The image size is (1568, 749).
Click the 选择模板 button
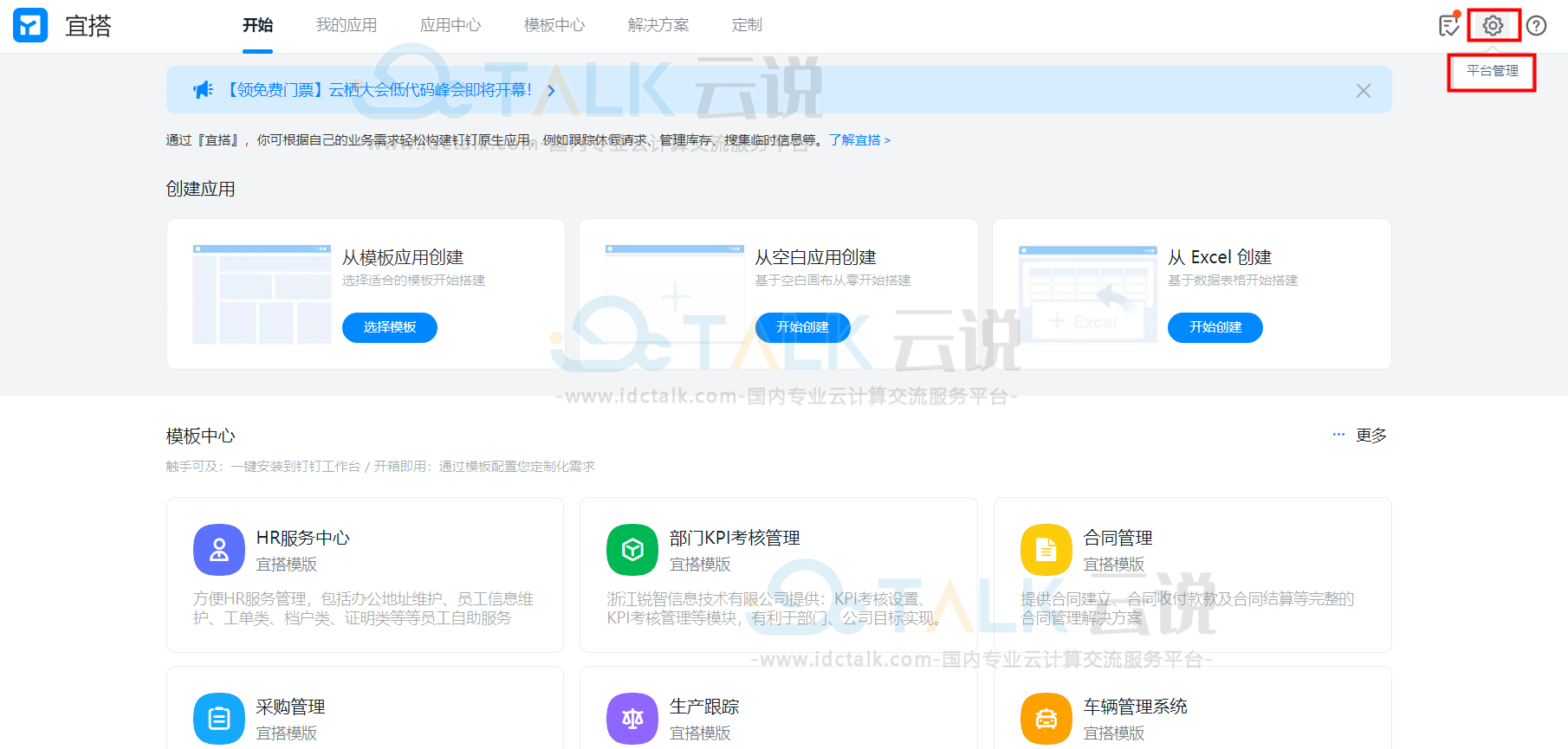click(390, 327)
